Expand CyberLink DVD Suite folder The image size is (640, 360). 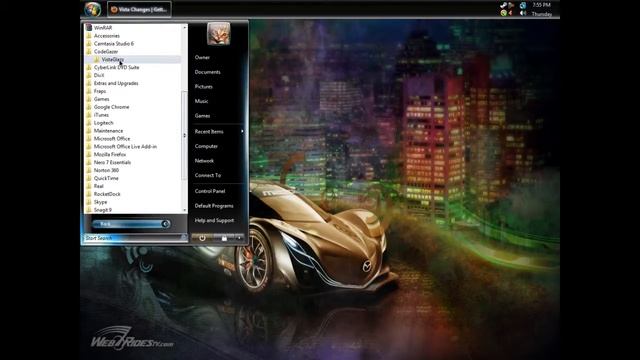tap(116, 67)
